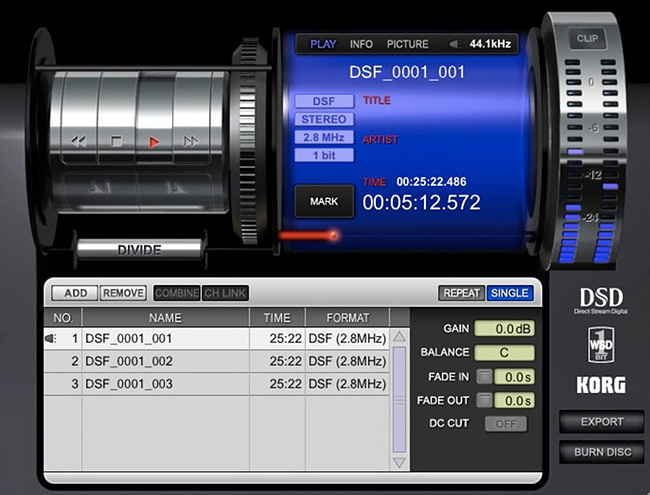Image resolution: width=650 pixels, height=495 pixels.
Task: Toggle the SINGLE play mode
Action: (x=509, y=293)
